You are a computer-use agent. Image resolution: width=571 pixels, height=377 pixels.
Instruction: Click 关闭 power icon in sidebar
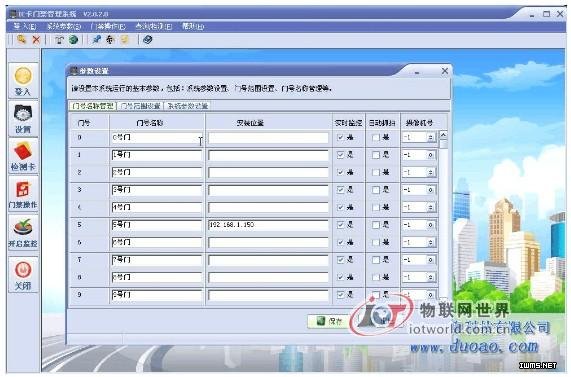click(23, 274)
